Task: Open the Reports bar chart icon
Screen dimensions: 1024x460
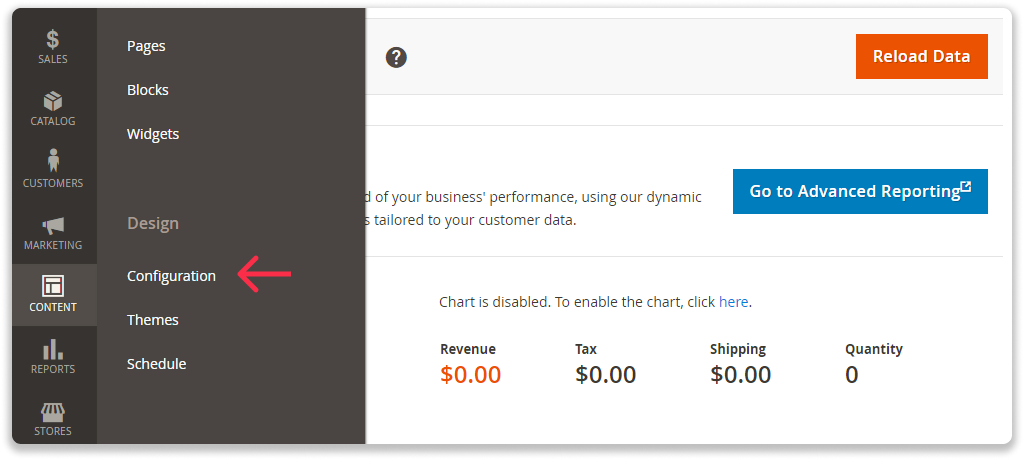Action: (53, 349)
